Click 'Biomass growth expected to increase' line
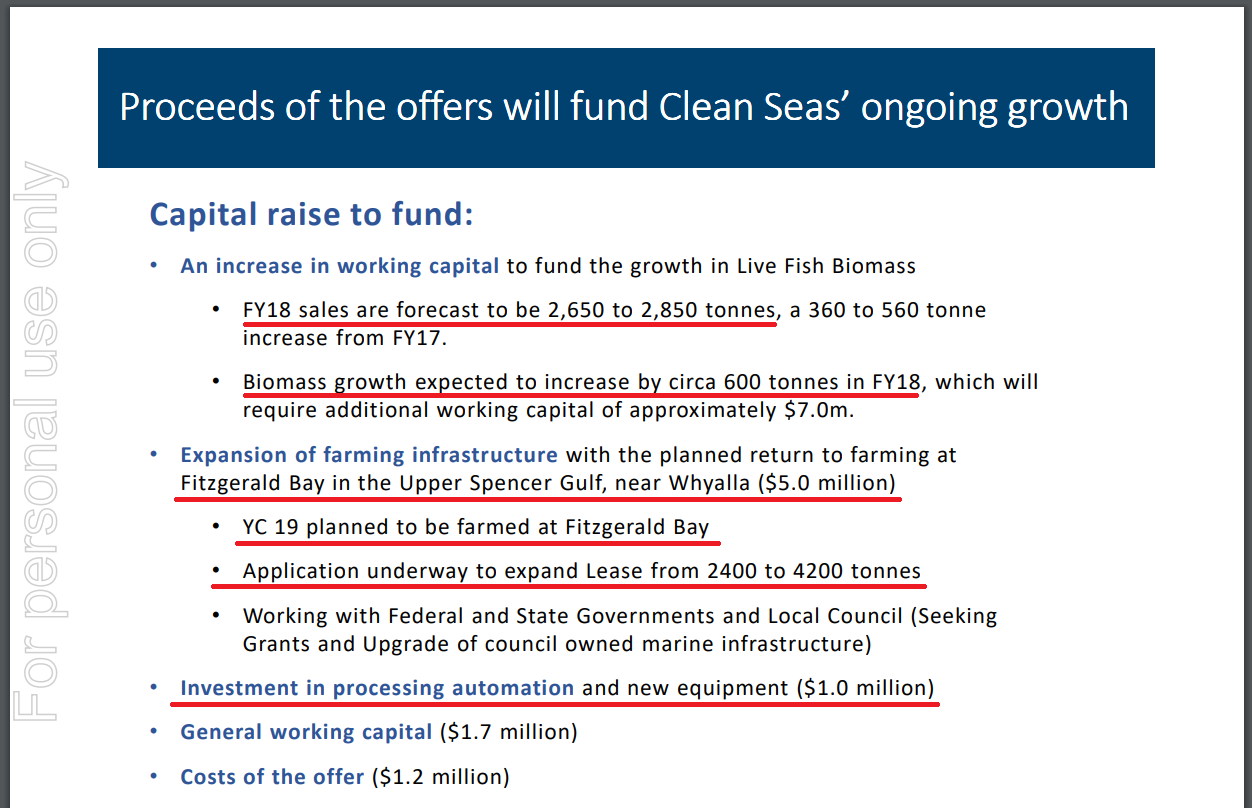This screenshot has height=808, width=1252. pos(641,382)
